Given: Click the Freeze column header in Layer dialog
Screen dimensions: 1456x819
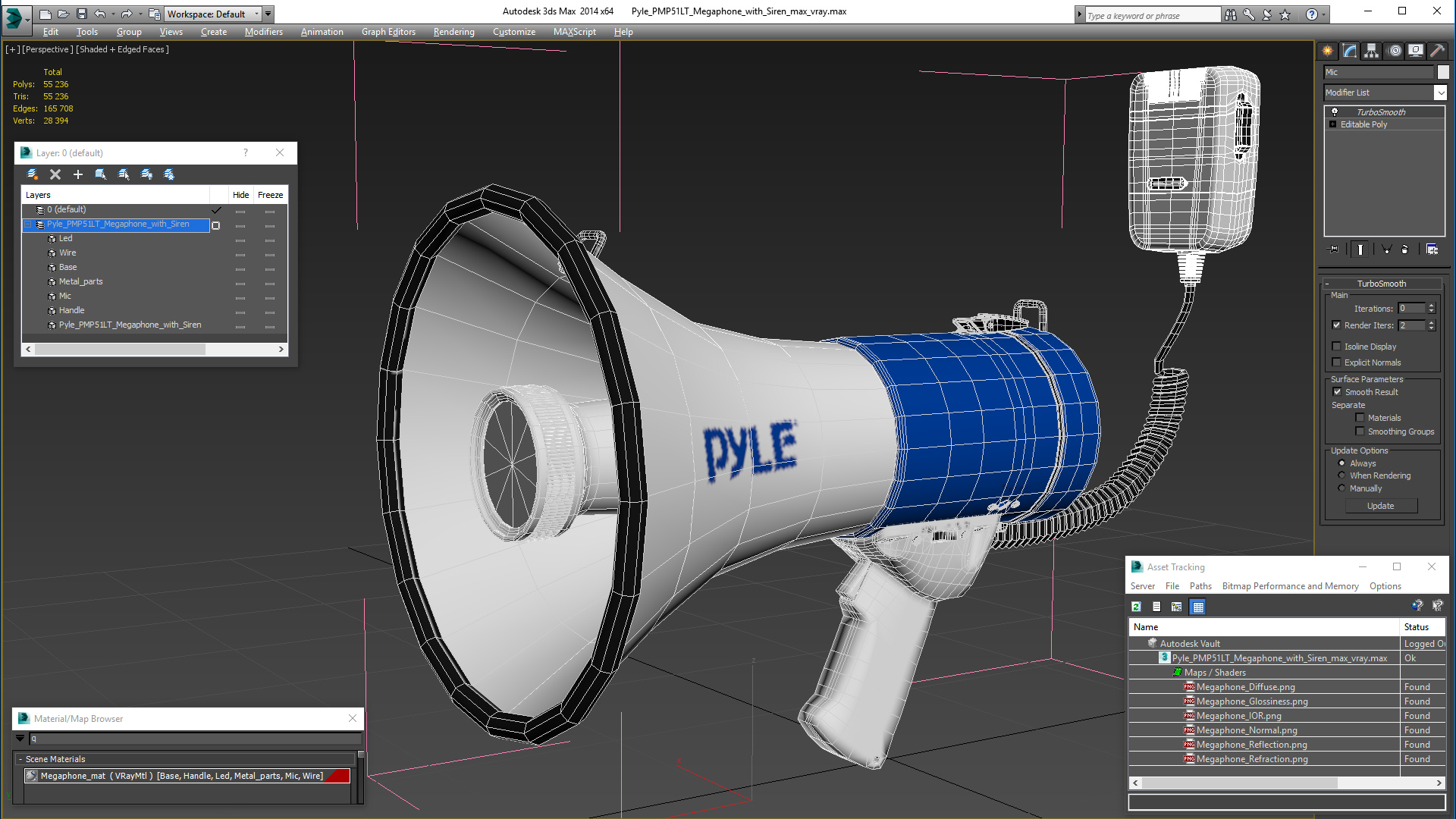Looking at the screenshot, I should coord(270,195).
